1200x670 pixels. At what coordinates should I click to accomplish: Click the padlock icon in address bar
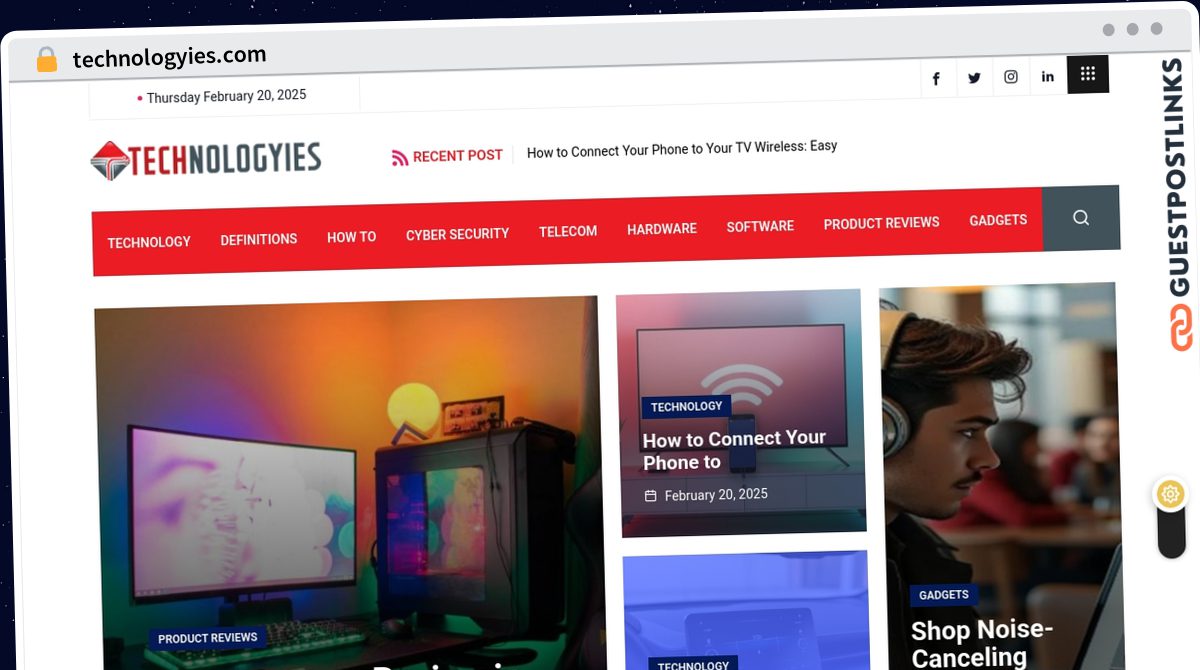(x=46, y=59)
